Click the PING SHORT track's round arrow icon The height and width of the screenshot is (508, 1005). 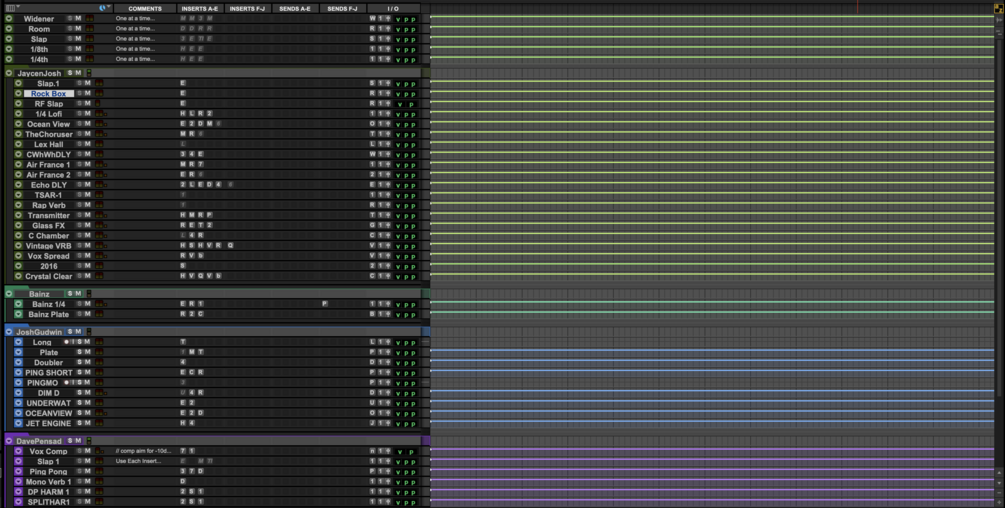[x=19, y=372]
